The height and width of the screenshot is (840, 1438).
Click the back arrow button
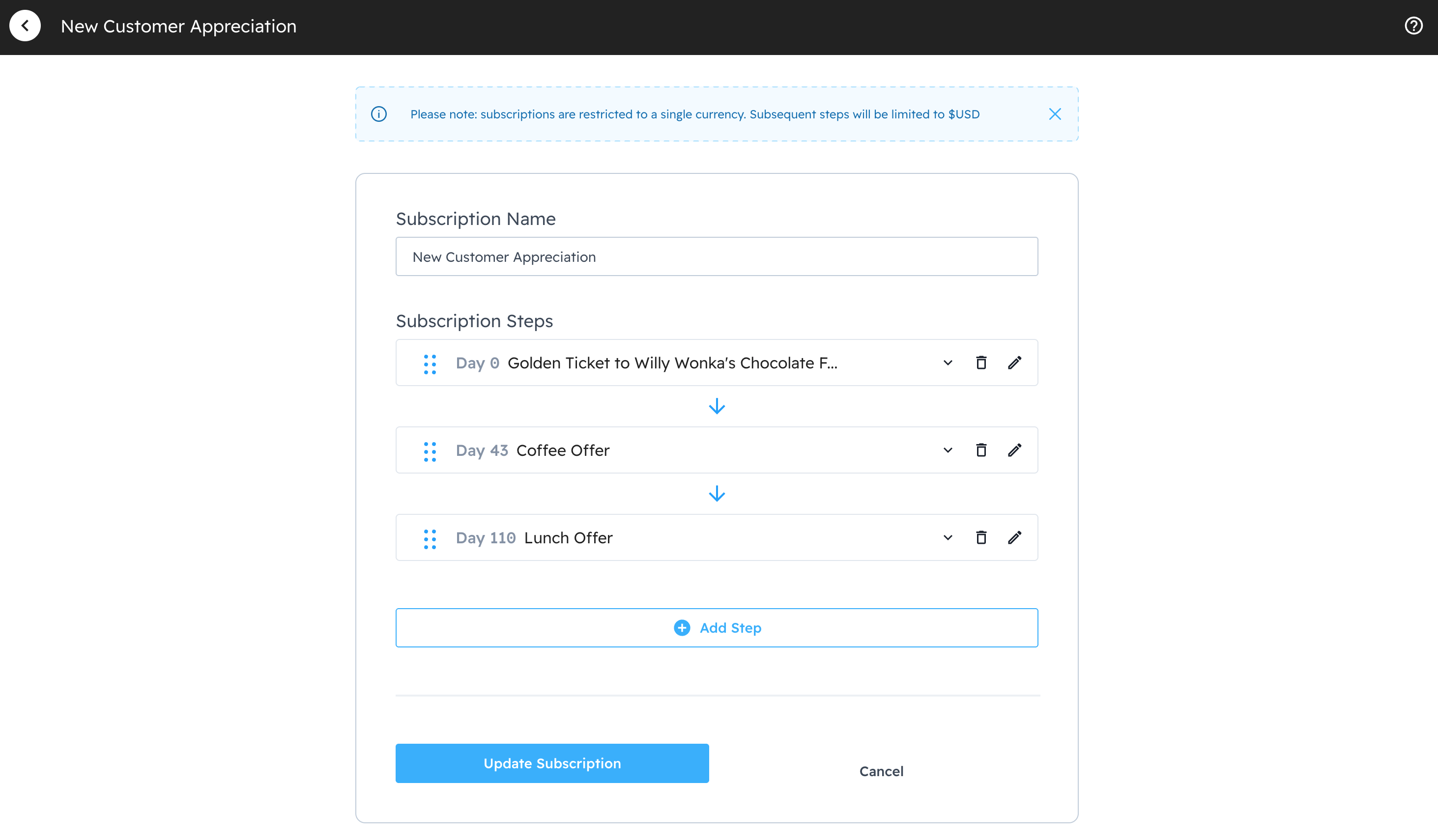pyautogui.click(x=25, y=26)
